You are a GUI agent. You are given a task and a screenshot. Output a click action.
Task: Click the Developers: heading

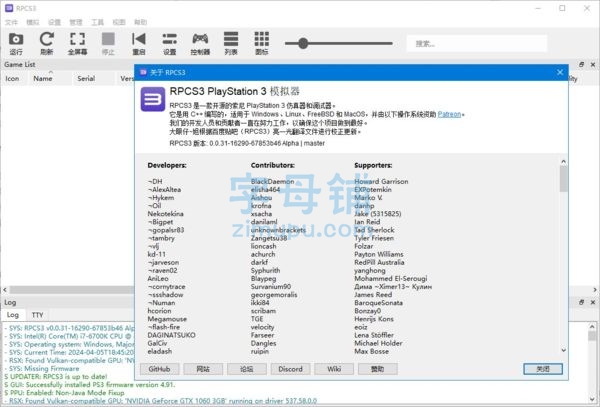point(167,165)
